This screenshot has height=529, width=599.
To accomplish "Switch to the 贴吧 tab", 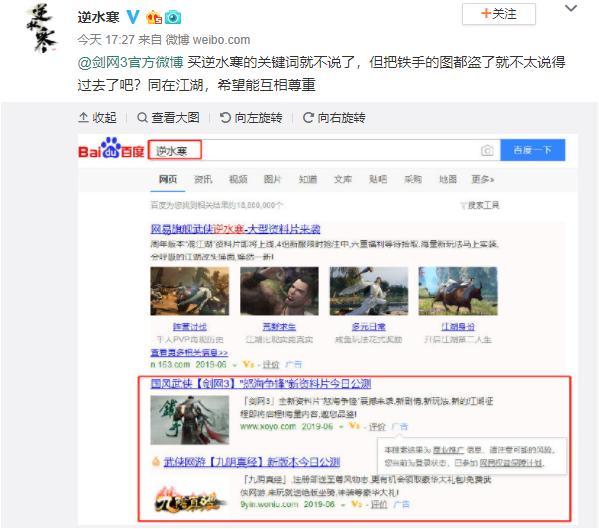I will coord(378,179).
